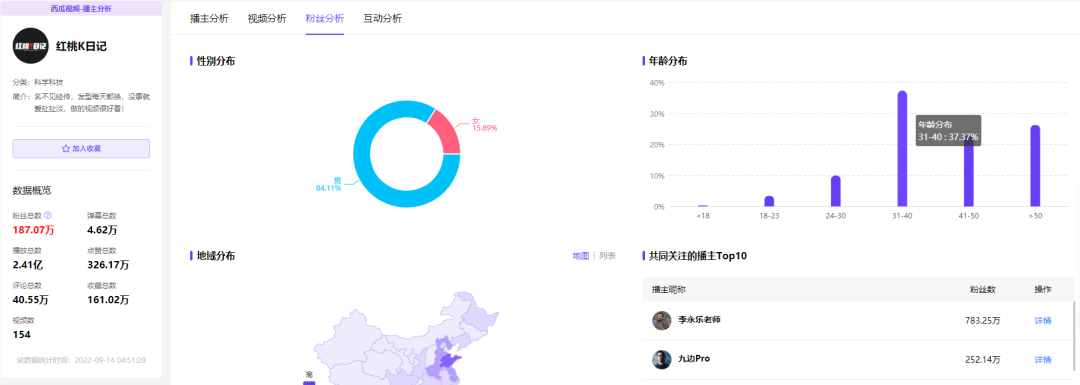Screen dimensions: 1080x385
Task: Click the 783.25万 follower count
Action: tap(983, 321)
